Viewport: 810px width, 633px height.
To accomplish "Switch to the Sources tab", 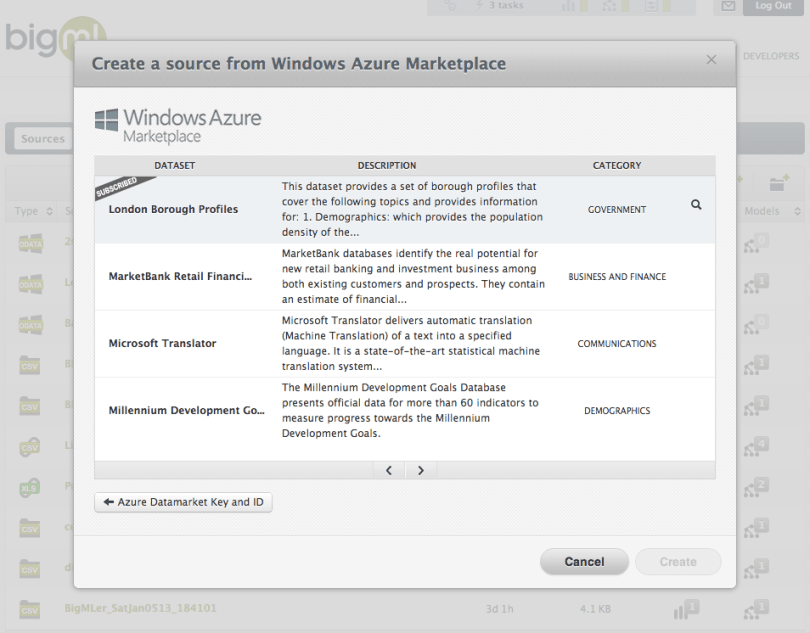I will [x=42, y=138].
